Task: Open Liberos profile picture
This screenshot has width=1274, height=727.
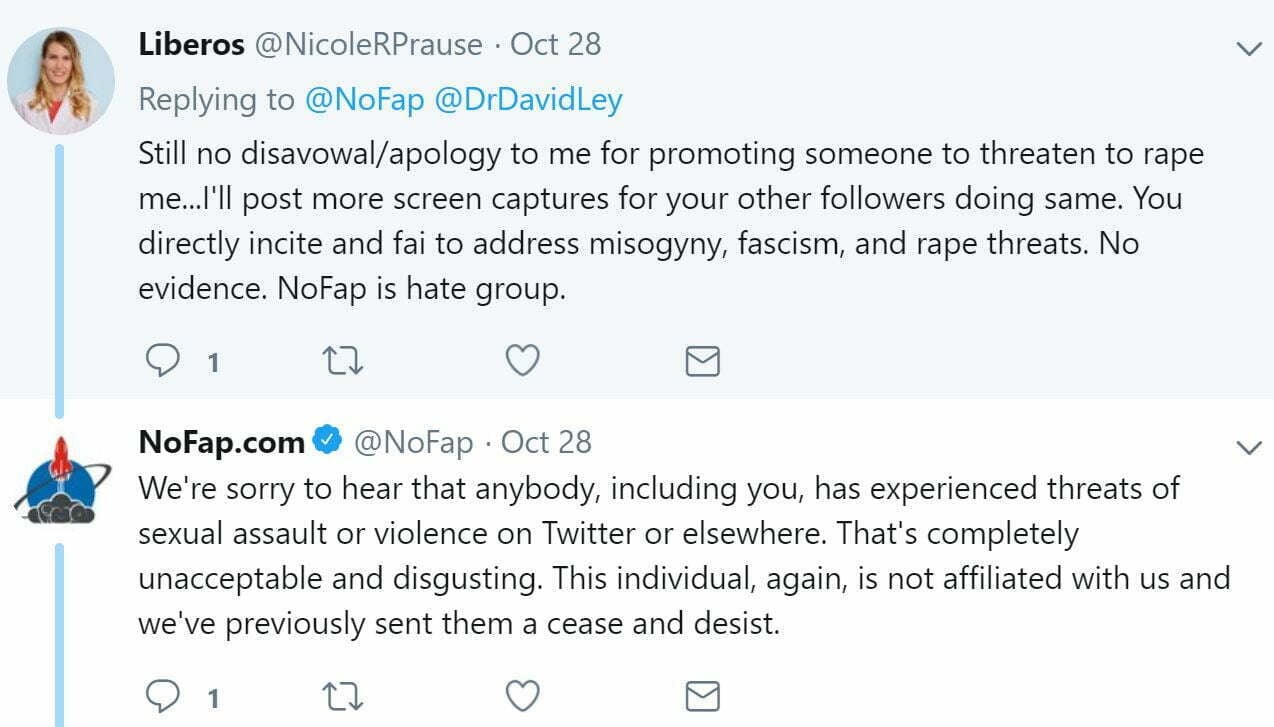Action: coord(60,80)
